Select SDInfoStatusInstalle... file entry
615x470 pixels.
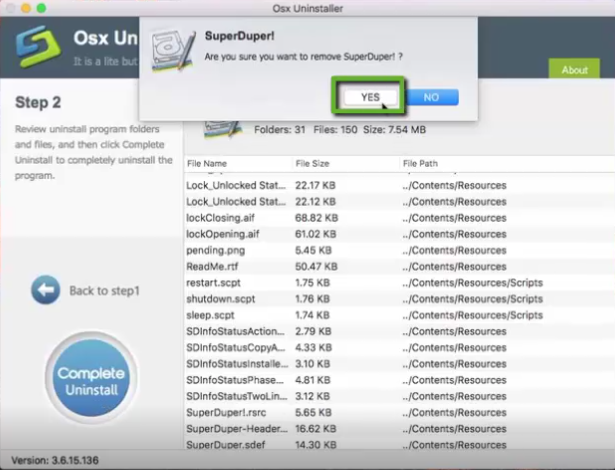coord(399,364)
